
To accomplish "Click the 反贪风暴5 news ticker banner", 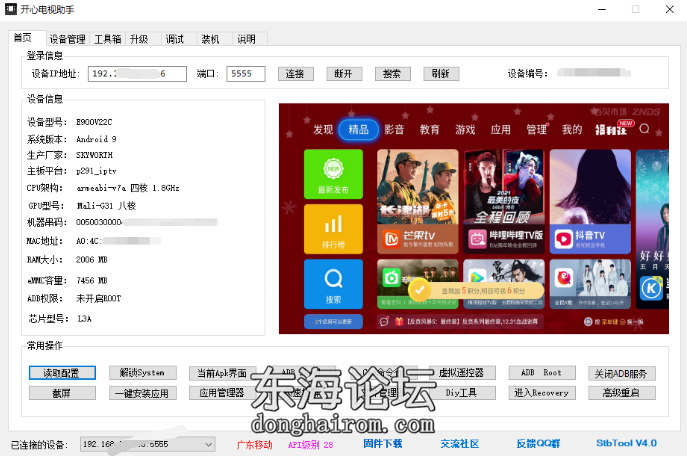I will tap(460, 322).
